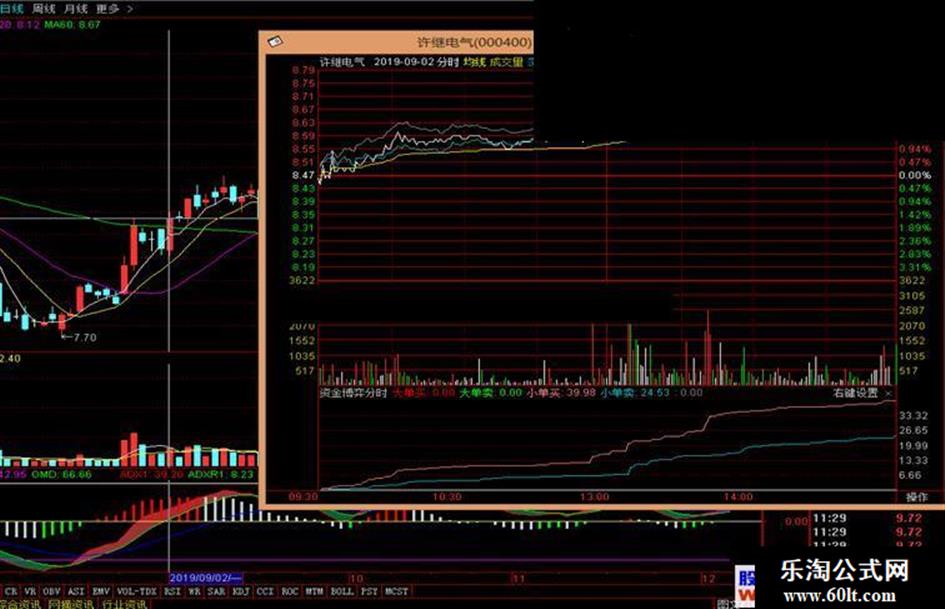Click the 14:00 time axis label
The height and width of the screenshot is (609, 945).
pyautogui.click(x=738, y=497)
